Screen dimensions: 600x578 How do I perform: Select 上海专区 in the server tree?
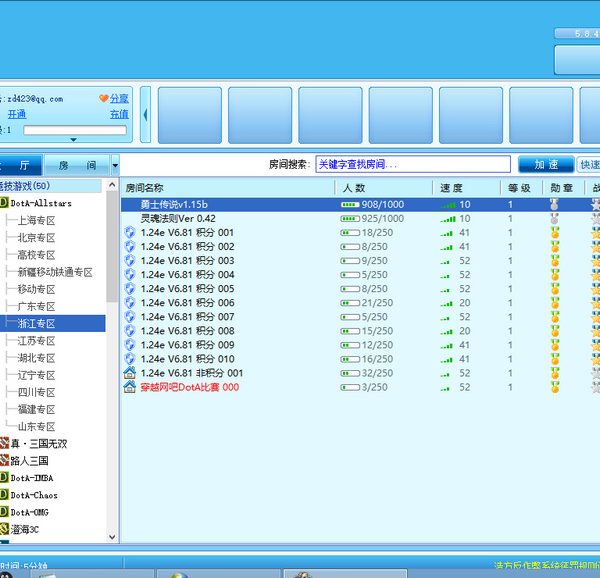click(x=36, y=221)
